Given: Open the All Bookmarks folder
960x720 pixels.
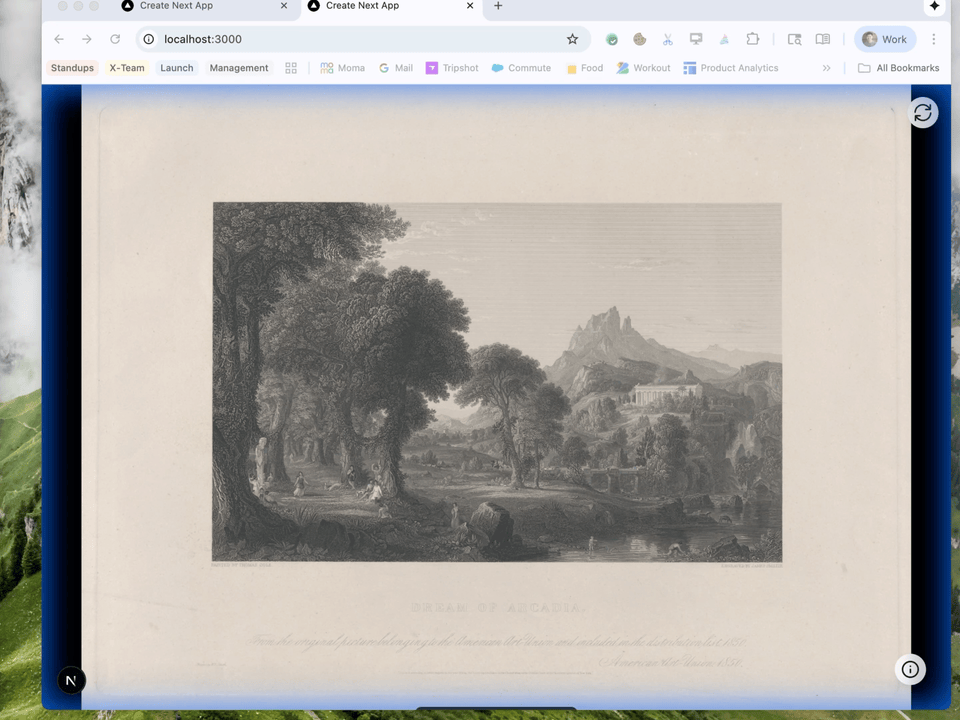Looking at the screenshot, I should point(898,68).
